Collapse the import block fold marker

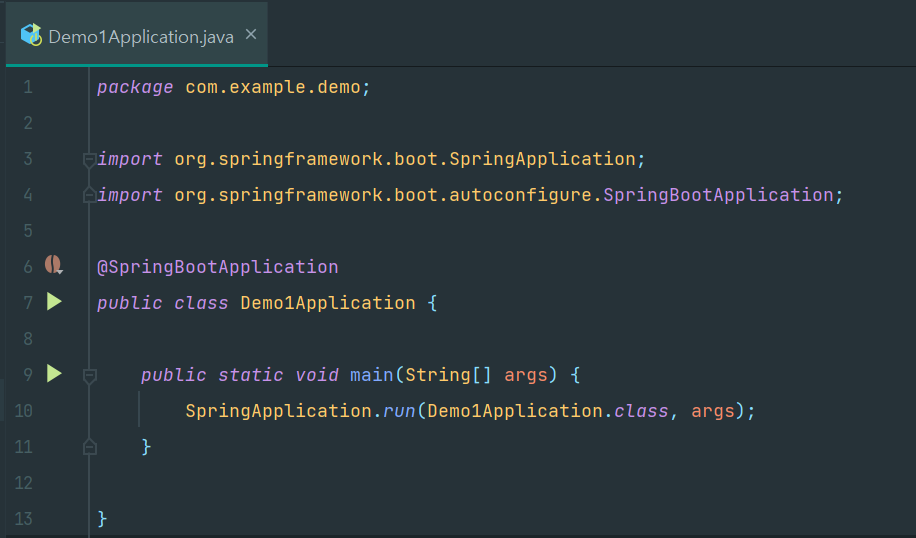click(89, 159)
